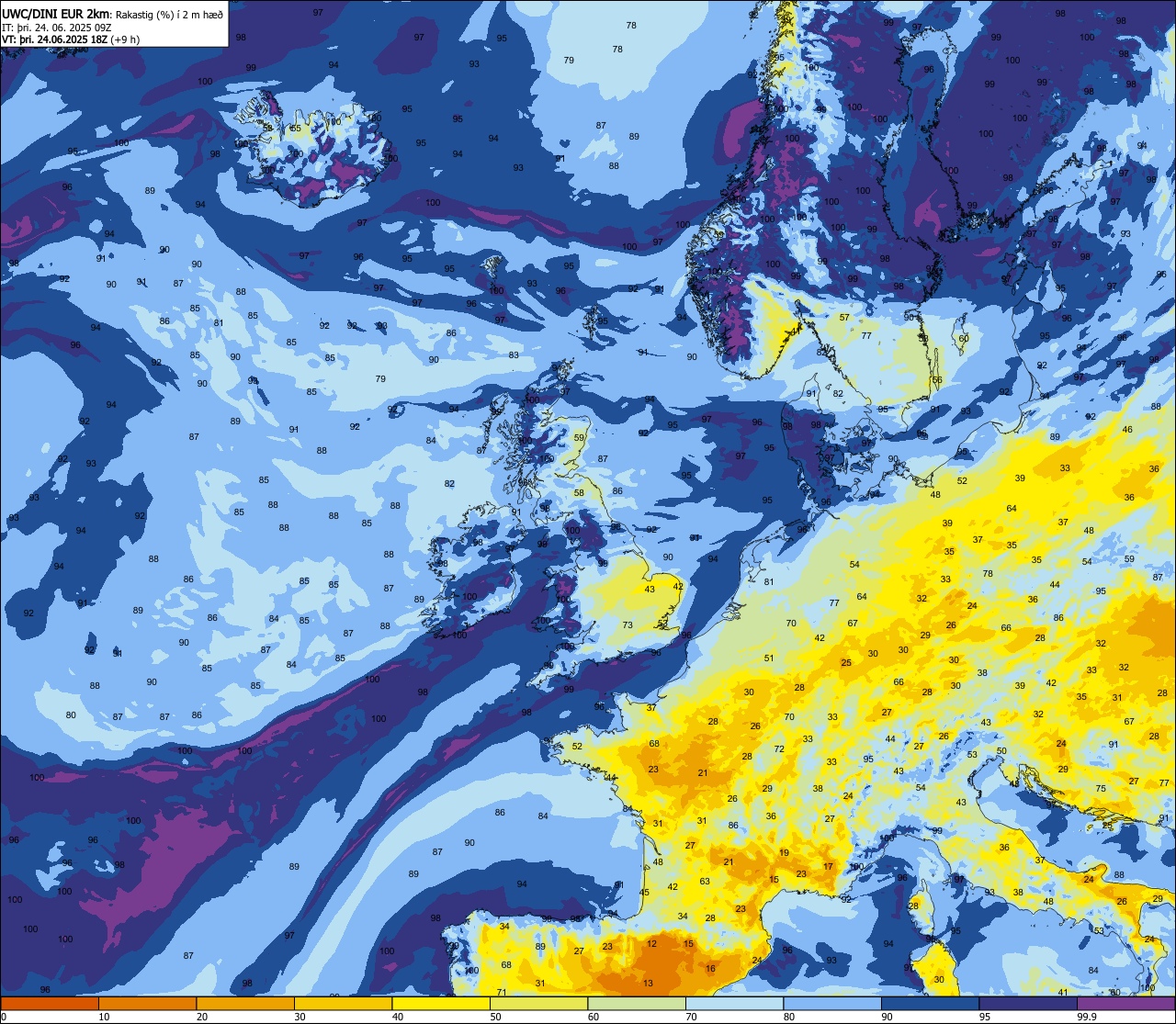Click the "IT: þri. 24. 06. 2025 09Z" line
Screen dimensions: 1176x1024
pos(57,27)
